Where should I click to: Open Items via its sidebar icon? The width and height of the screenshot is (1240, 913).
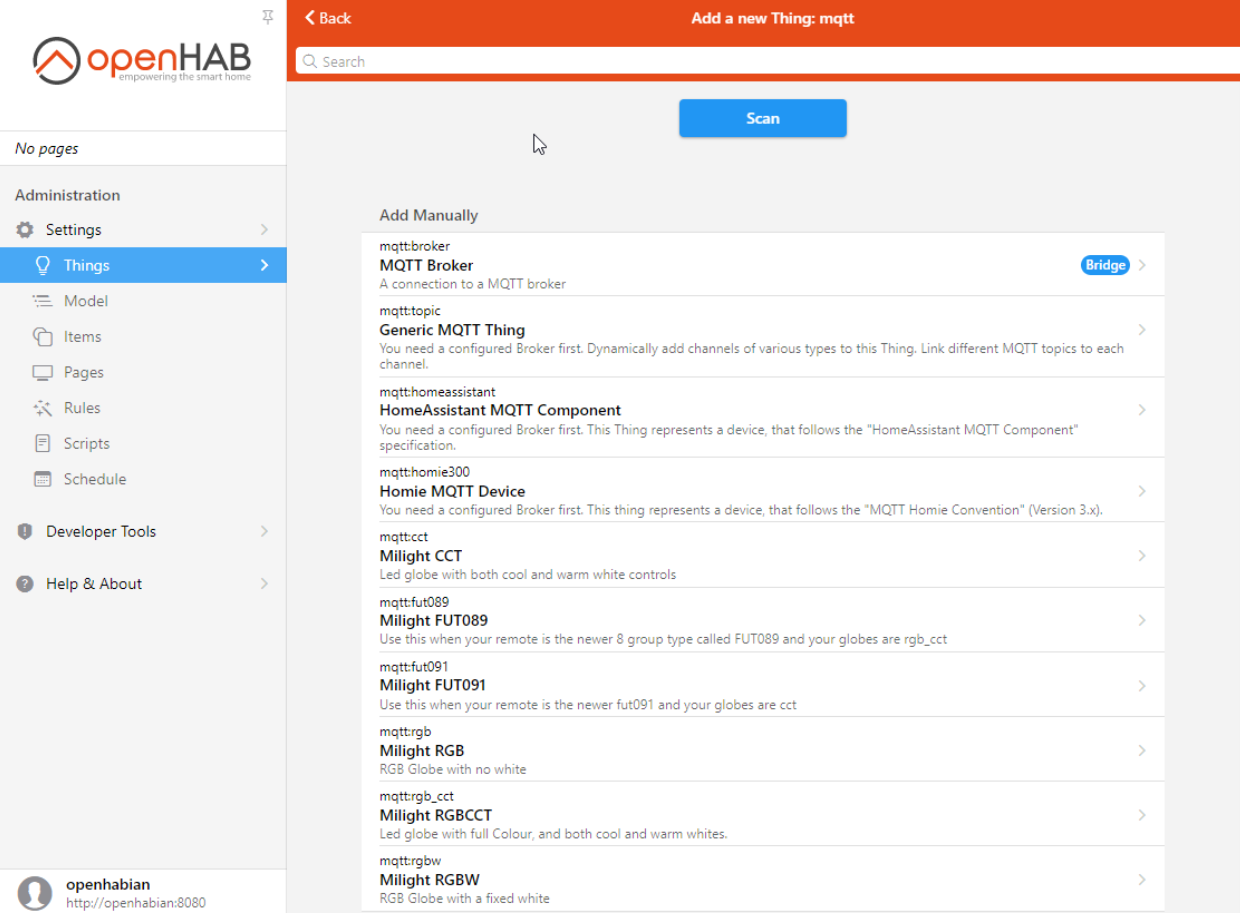[43, 336]
